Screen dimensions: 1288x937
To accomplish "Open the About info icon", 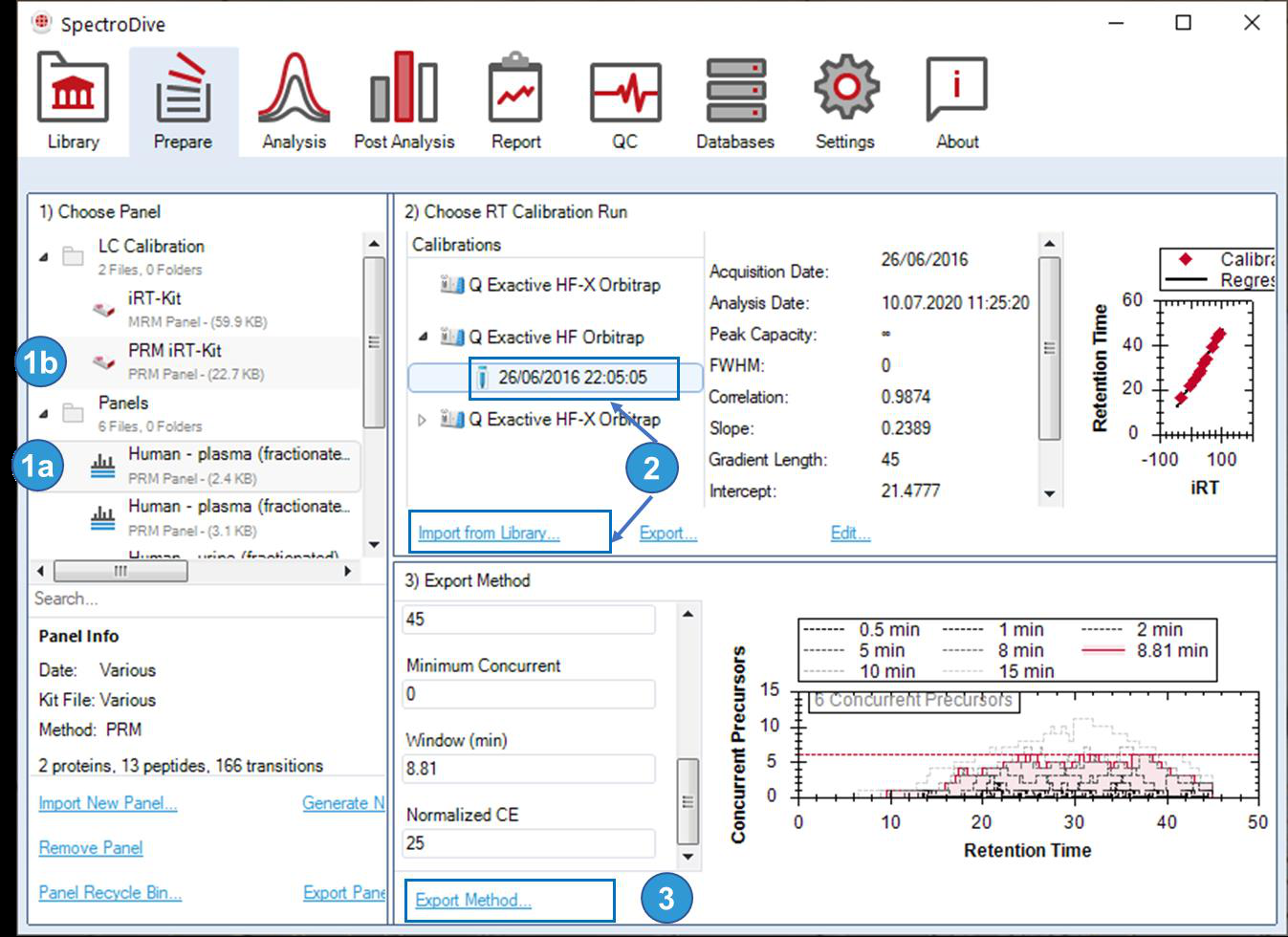I will click(x=956, y=89).
